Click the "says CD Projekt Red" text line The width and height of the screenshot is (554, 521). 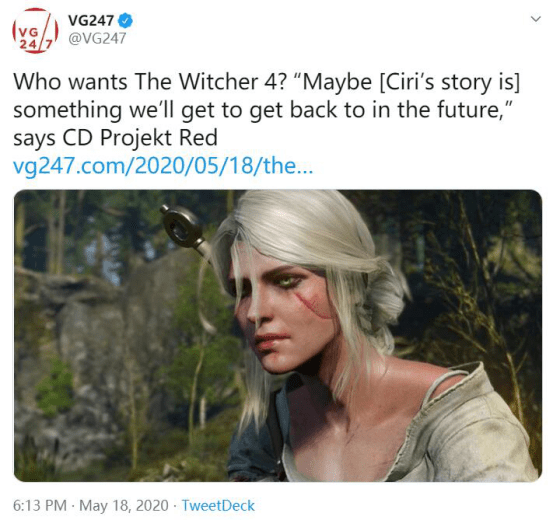(x=116, y=138)
